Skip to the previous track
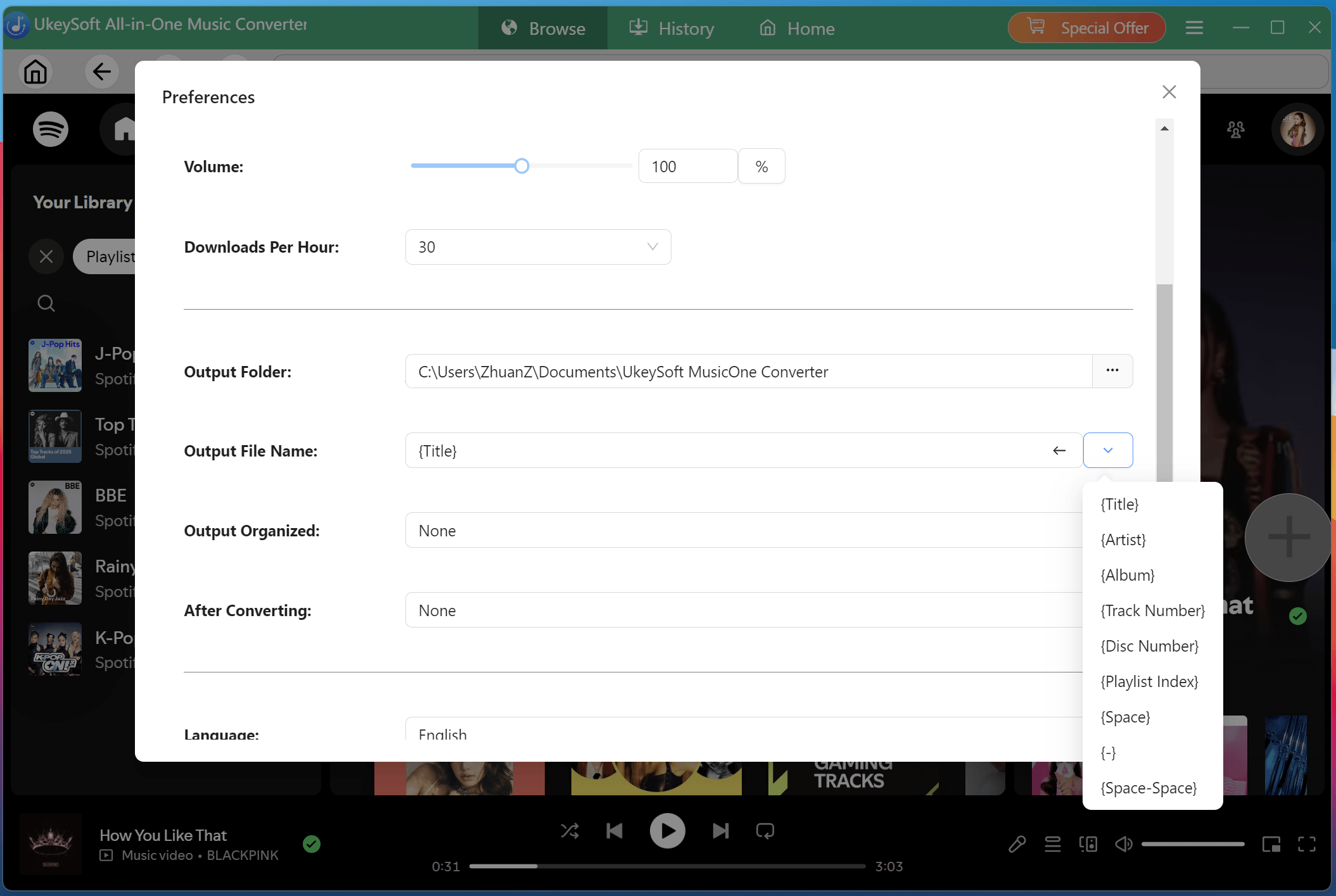1336x896 pixels. click(x=613, y=831)
